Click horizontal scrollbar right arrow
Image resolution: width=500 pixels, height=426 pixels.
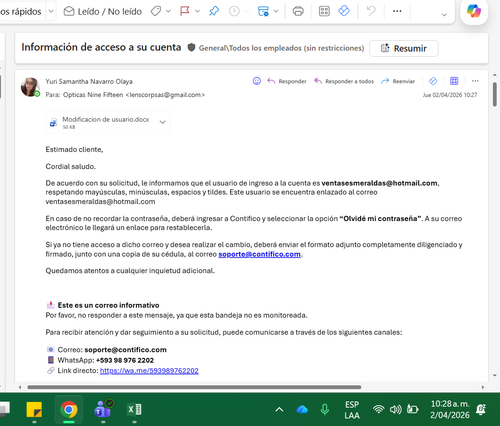(483, 387)
